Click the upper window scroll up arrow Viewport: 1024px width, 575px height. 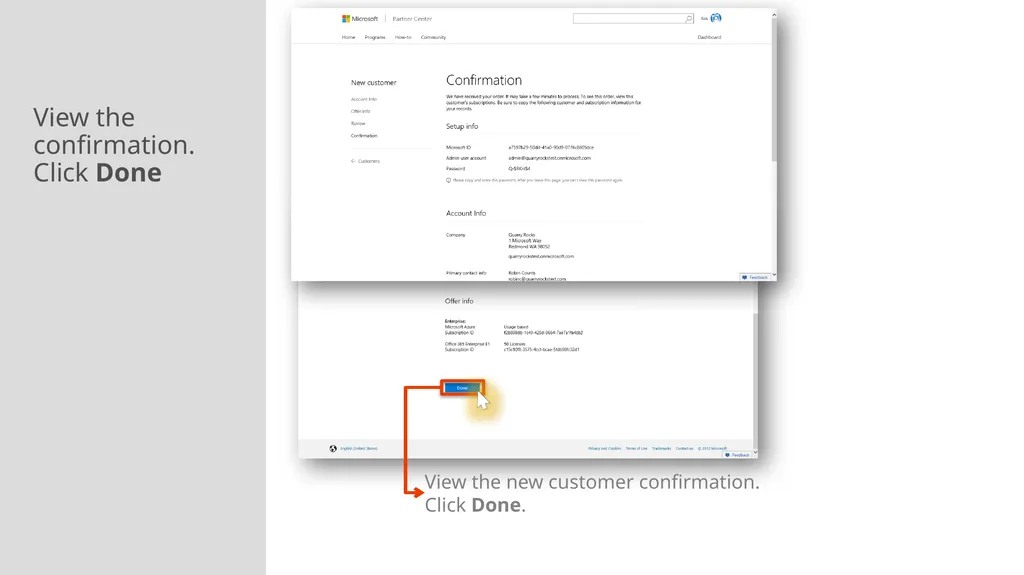[x=774, y=14]
